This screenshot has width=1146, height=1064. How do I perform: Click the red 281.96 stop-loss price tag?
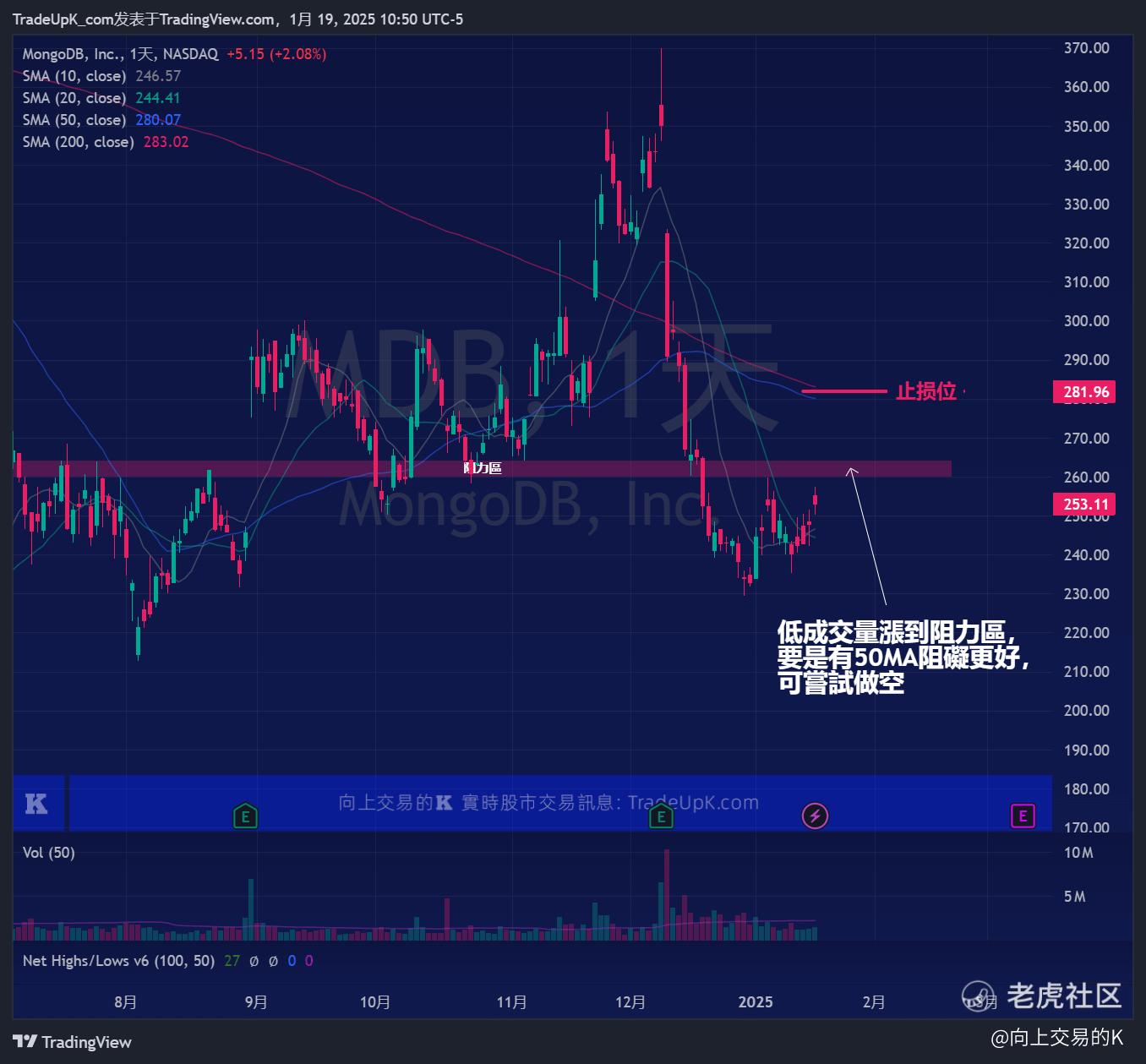[x=1085, y=391]
